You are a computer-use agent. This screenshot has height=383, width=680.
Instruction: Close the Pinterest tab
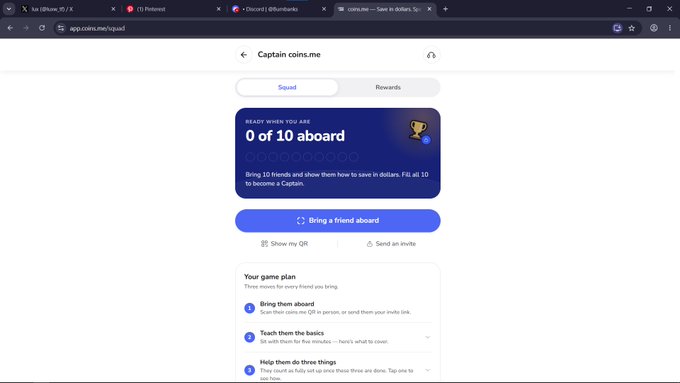[219, 9]
